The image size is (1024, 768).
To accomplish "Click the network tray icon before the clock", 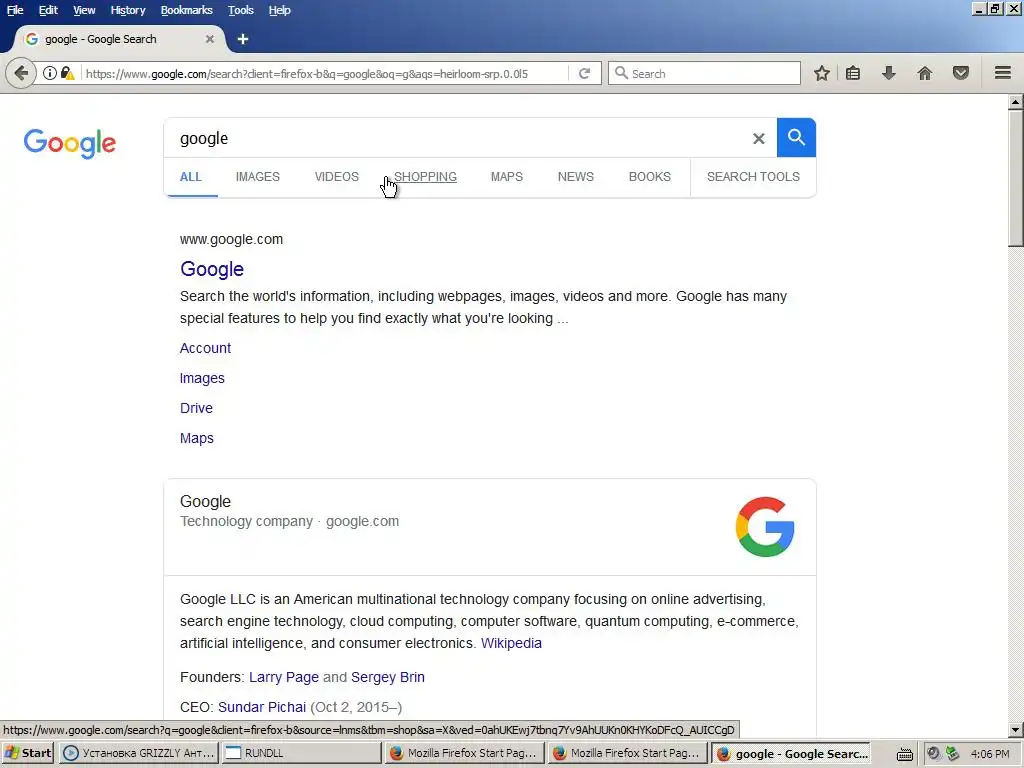I will (953, 754).
